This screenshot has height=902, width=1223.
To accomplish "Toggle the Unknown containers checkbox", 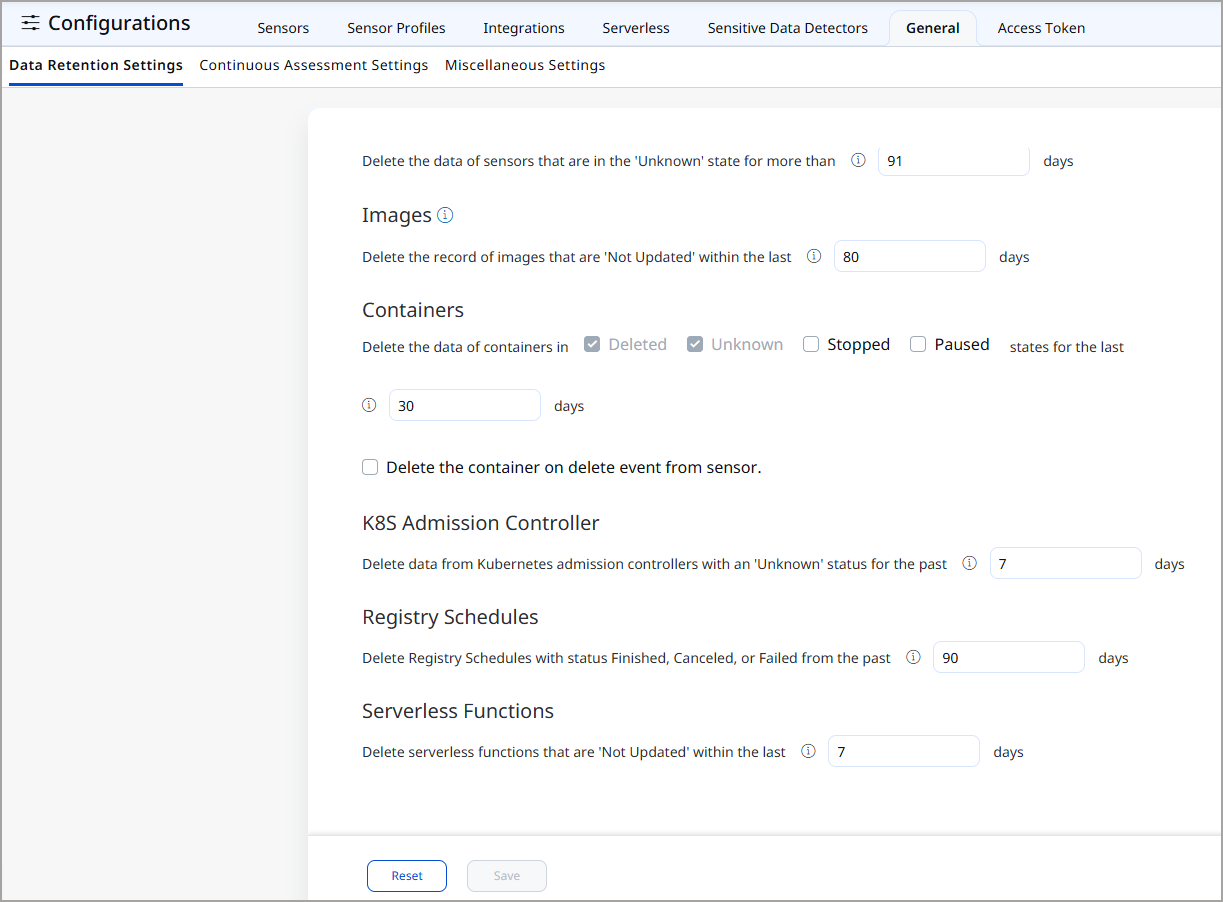I will (695, 344).
